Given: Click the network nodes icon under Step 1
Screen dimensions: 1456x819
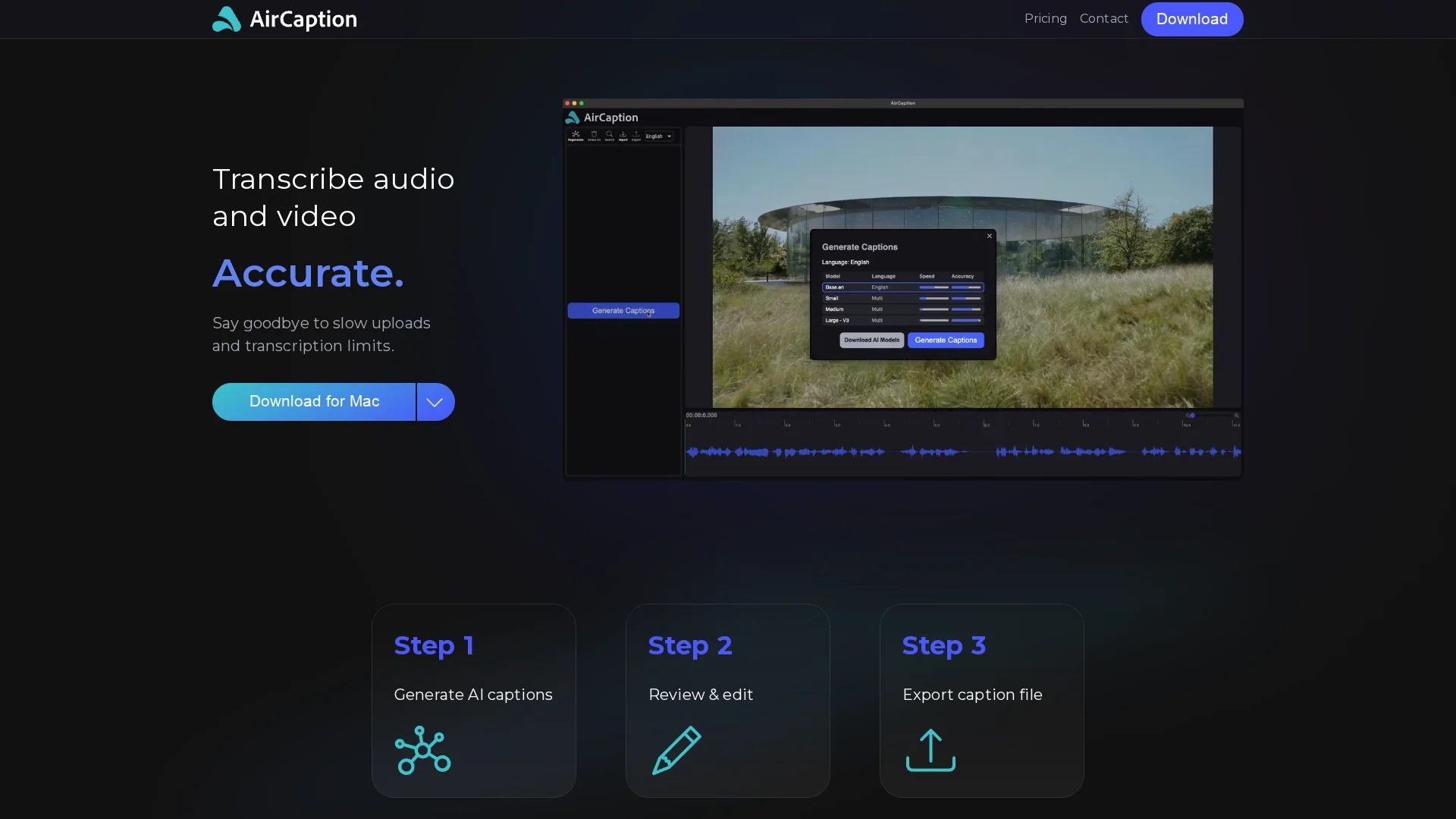Looking at the screenshot, I should tap(422, 750).
